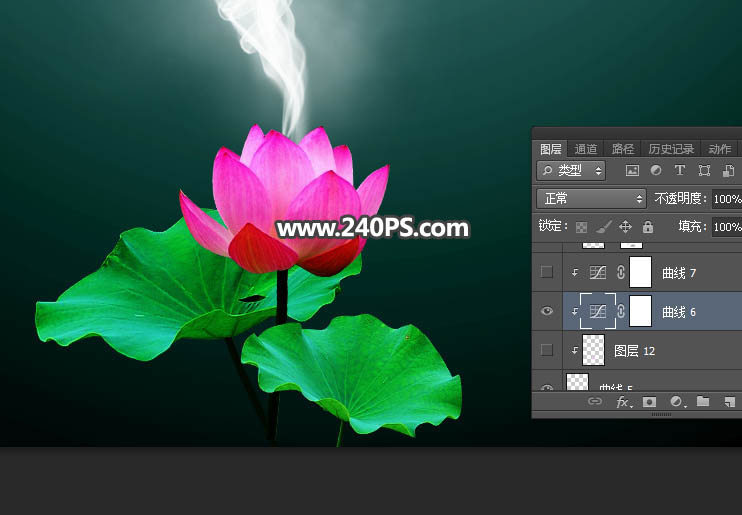Switch to the 通道 tab
742x515 pixels.
(x=586, y=149)
